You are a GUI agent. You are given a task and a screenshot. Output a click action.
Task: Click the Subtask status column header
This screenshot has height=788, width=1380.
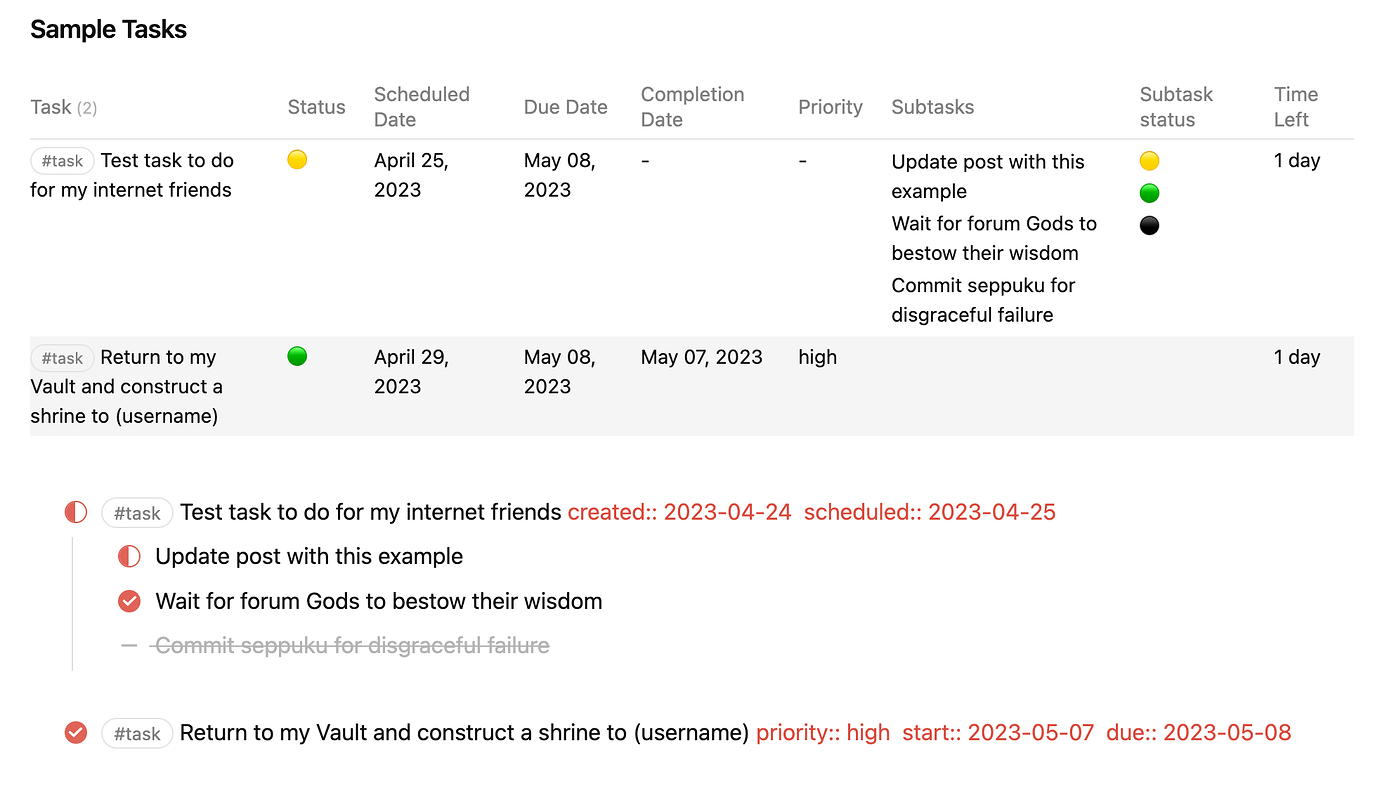click(x=1176, y=107)
